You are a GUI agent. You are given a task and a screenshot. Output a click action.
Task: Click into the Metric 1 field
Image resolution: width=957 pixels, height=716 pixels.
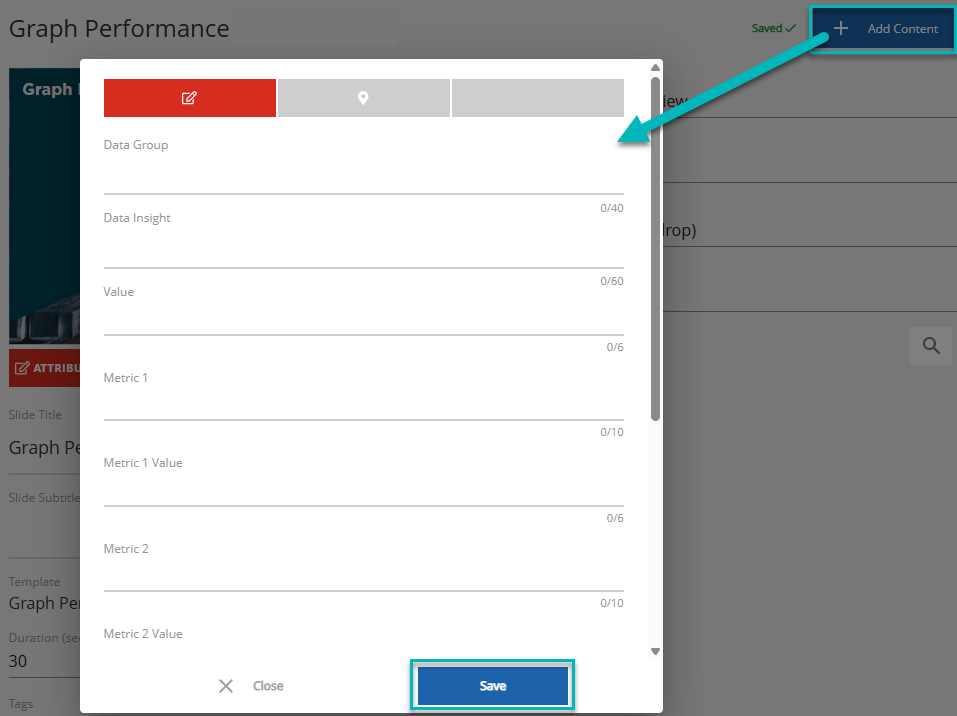point(363,404)
